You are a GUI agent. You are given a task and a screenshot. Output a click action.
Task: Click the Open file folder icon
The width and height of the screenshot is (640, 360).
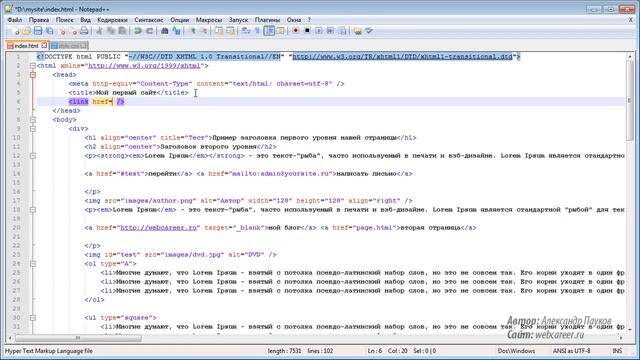[x=26, y=31]
